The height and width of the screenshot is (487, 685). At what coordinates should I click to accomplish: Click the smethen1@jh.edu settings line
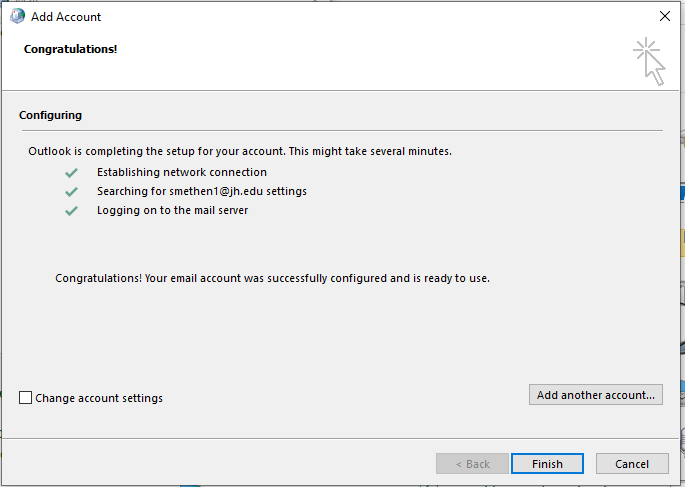[x=202, y=191]
